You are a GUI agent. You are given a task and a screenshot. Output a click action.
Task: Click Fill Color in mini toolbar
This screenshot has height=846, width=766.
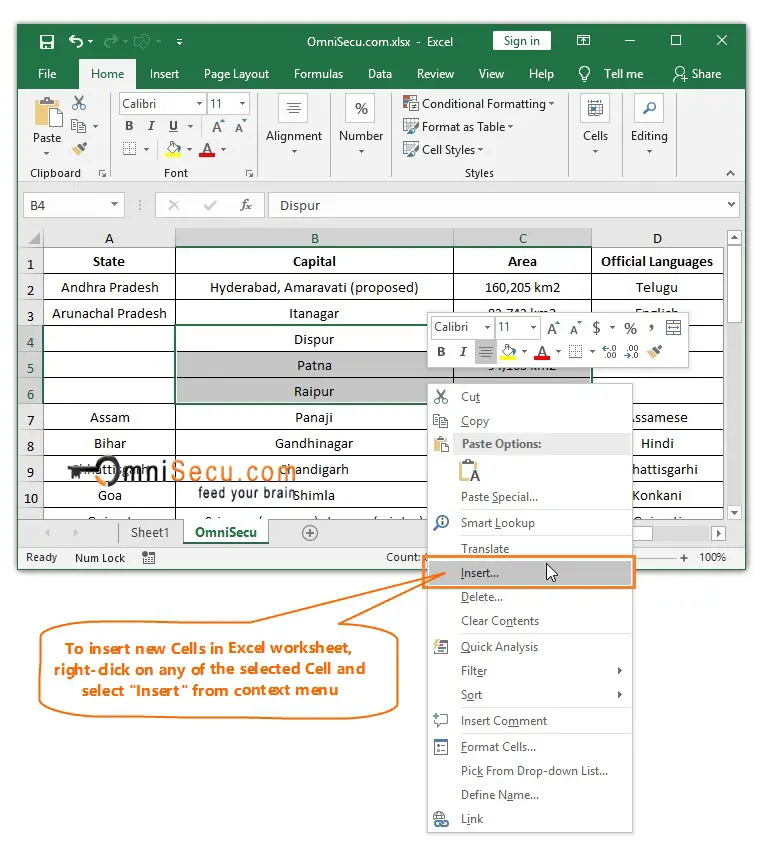click(x=508, y=352)
